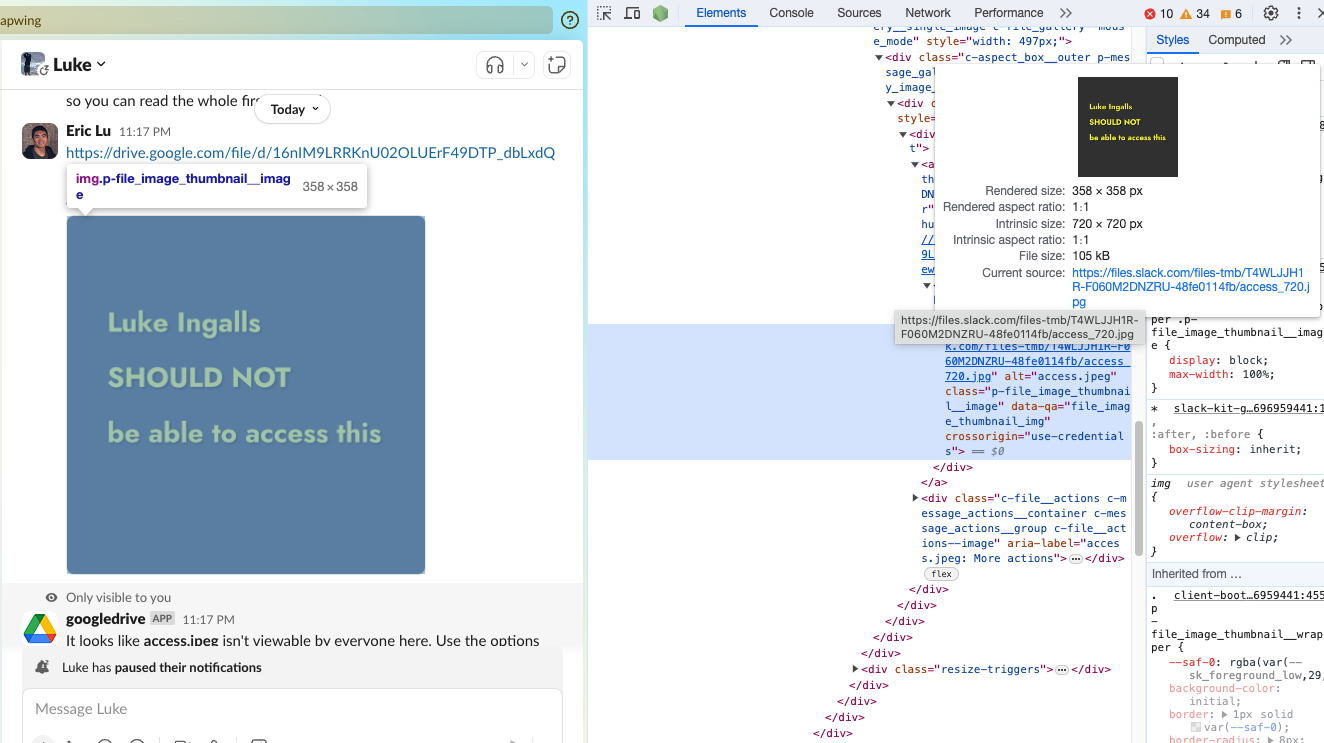The height and width of the screenshot is (743, 1324).
Task: Expand the resize-triggers div node
Action: [856, 669]
